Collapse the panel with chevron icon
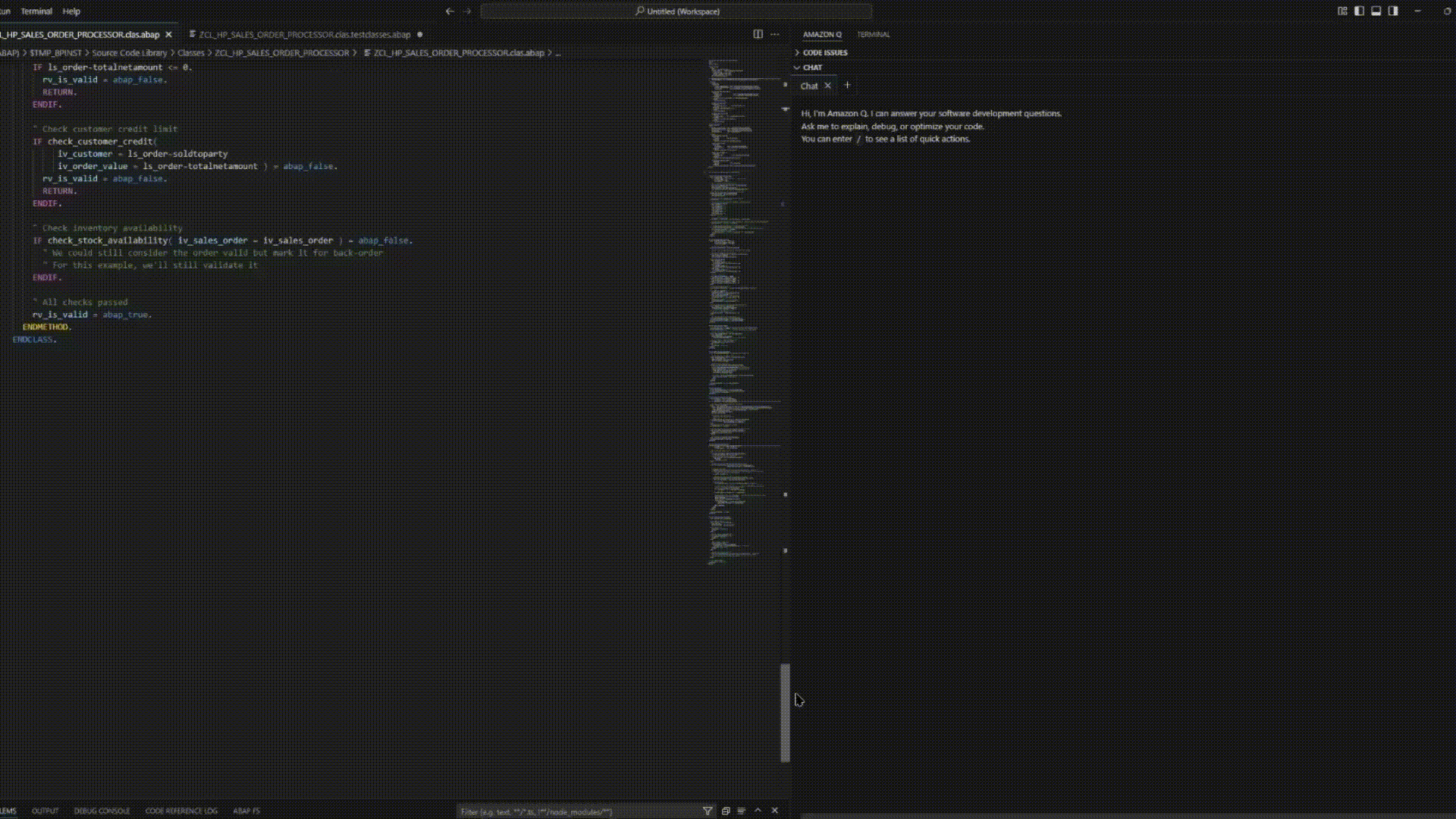Image resolution: width=1456 pixels, height=819 pixels. pos(758,811)
